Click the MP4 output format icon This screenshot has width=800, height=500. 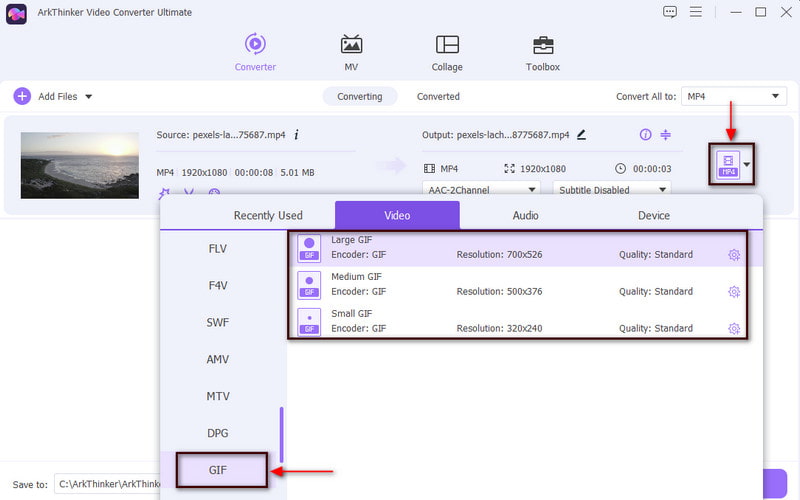pos(728,164)
